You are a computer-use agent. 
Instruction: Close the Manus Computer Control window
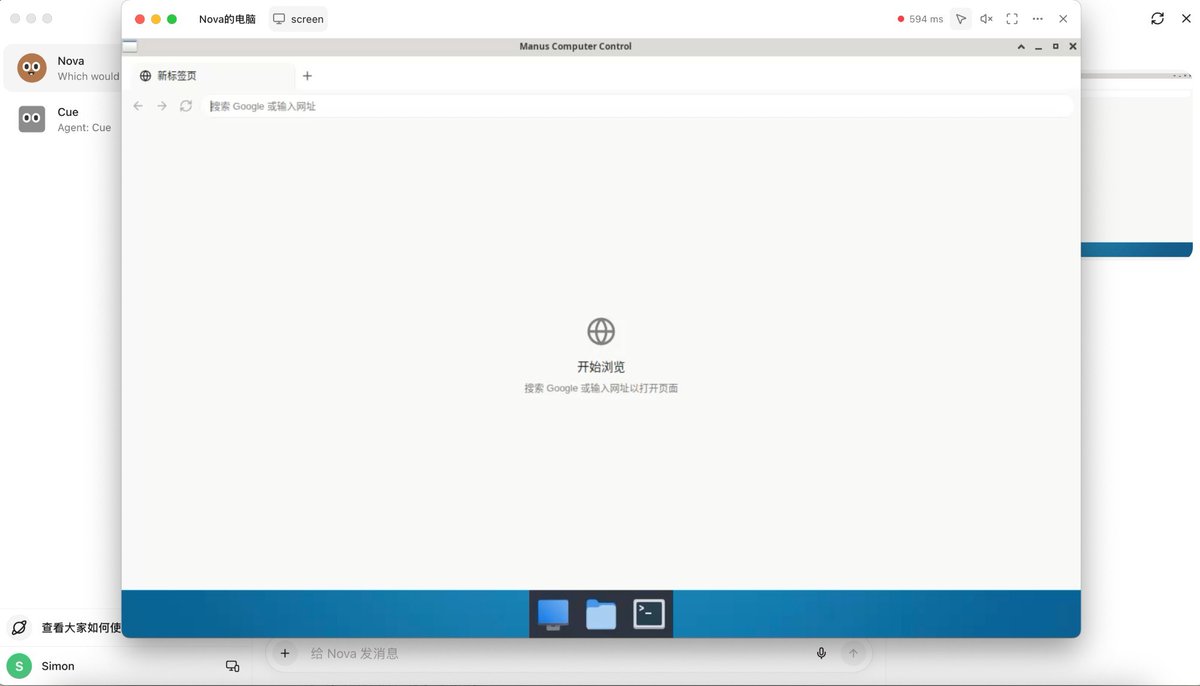click(1073, 46)
